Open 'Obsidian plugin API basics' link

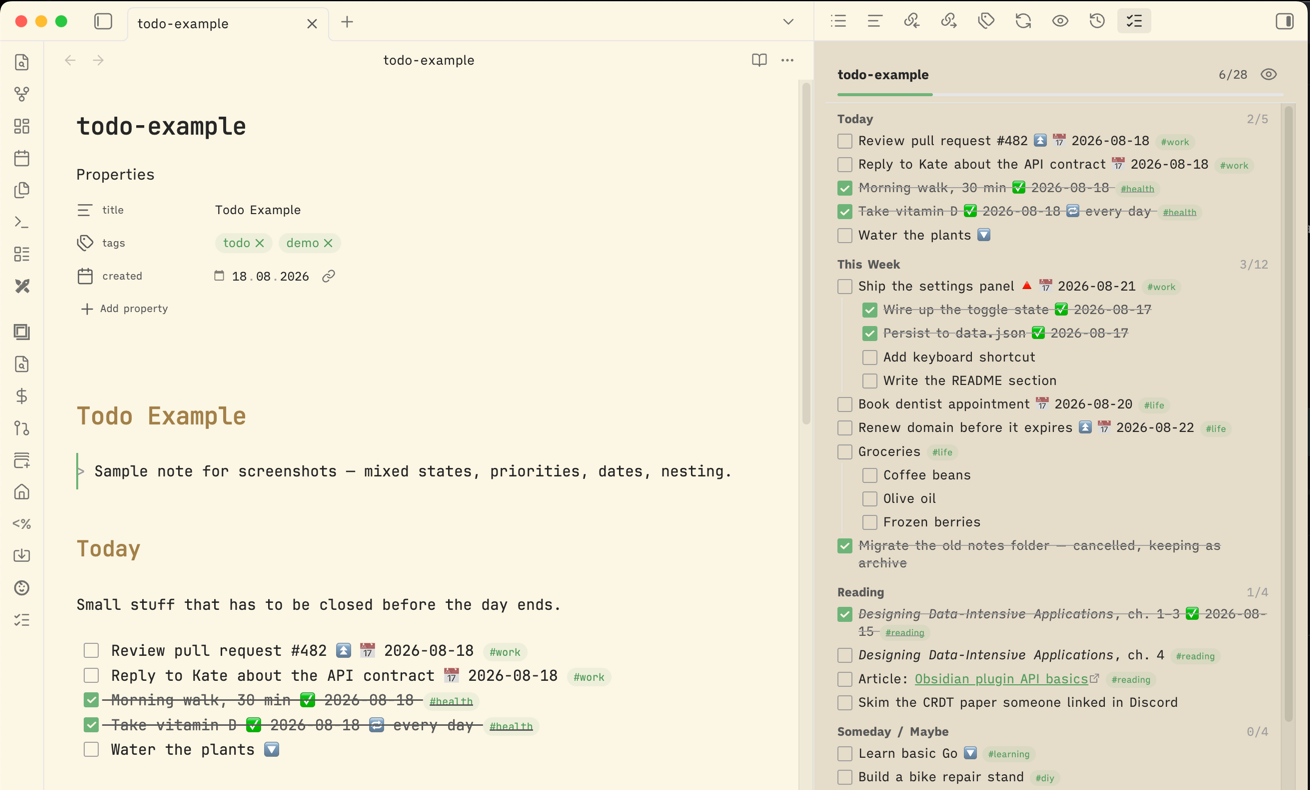pyautogui.click(x=1001, y=679)
